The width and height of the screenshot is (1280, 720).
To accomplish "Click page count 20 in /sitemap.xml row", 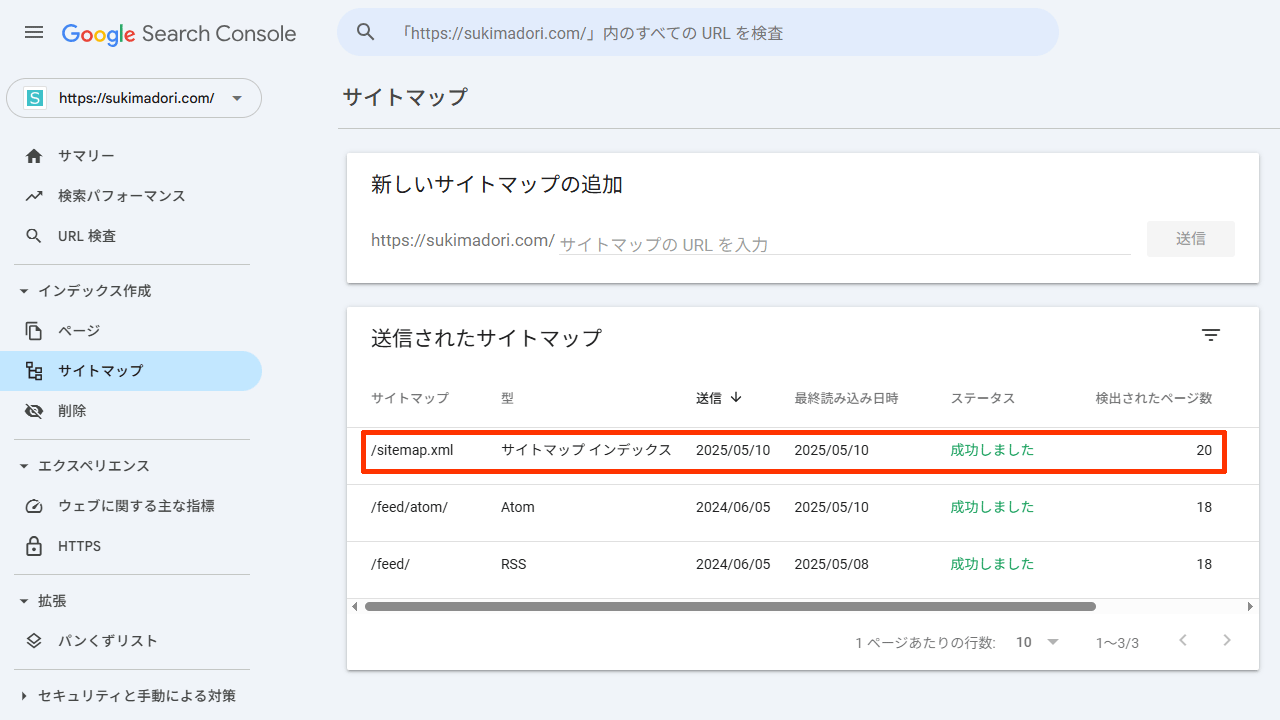I will coord(1204,450).
